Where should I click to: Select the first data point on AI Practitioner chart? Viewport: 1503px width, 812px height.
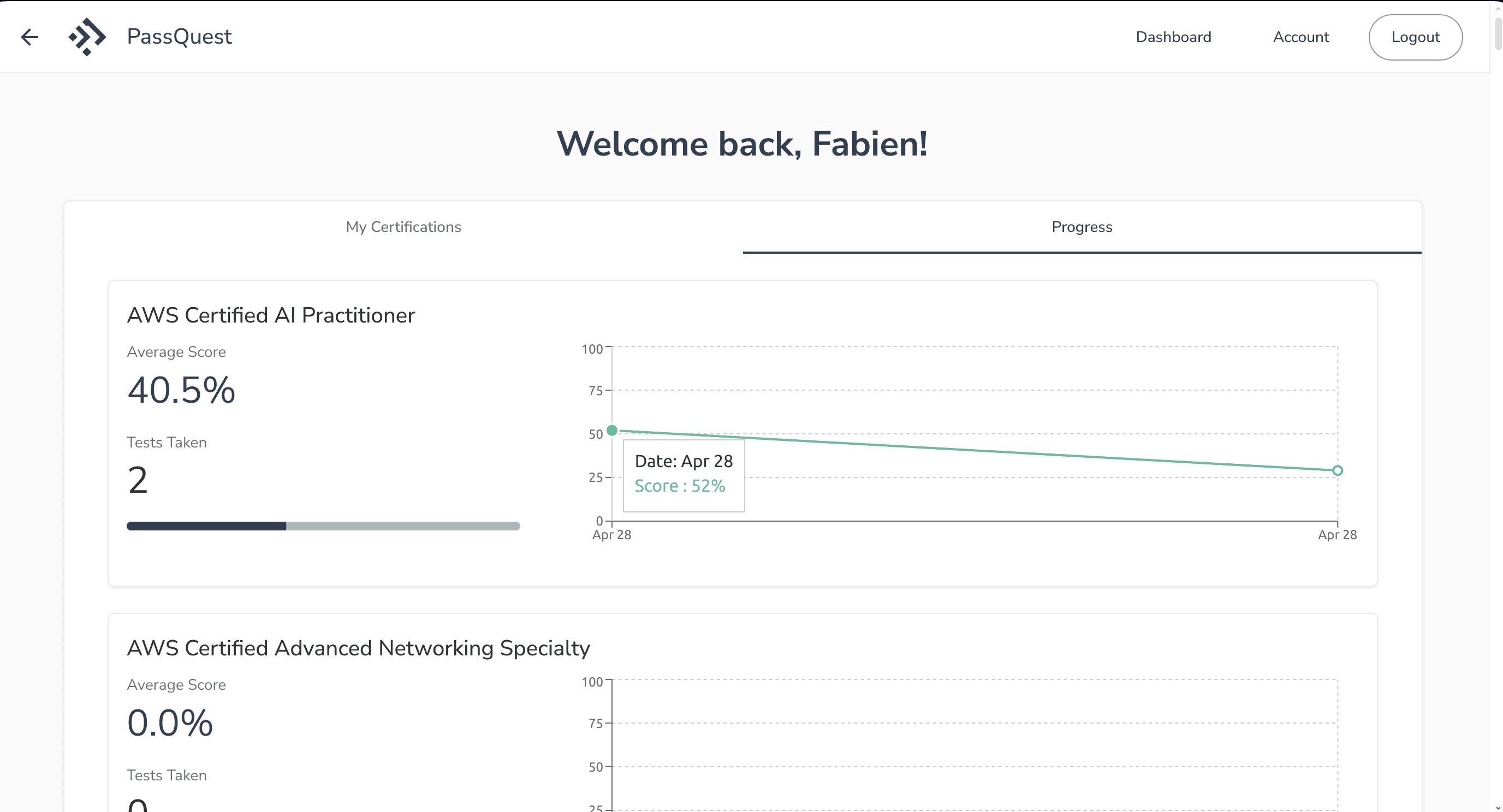(x=611, y=430)
